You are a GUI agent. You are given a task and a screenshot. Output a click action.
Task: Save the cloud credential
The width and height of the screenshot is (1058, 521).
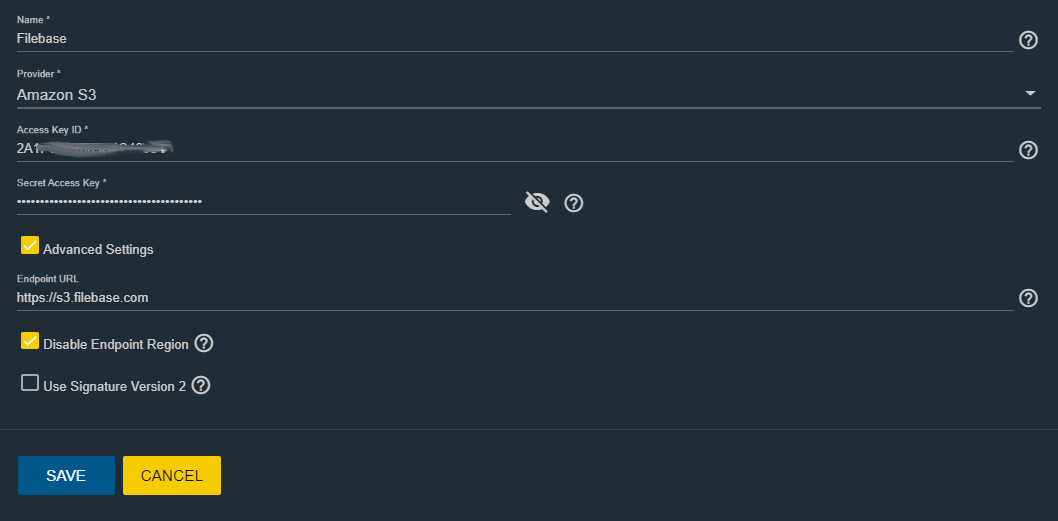point(66,476)
